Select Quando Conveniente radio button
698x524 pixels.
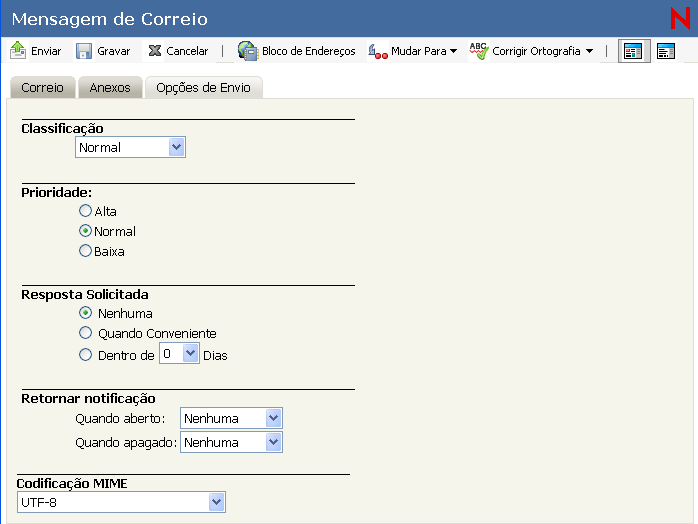point(85,333)
